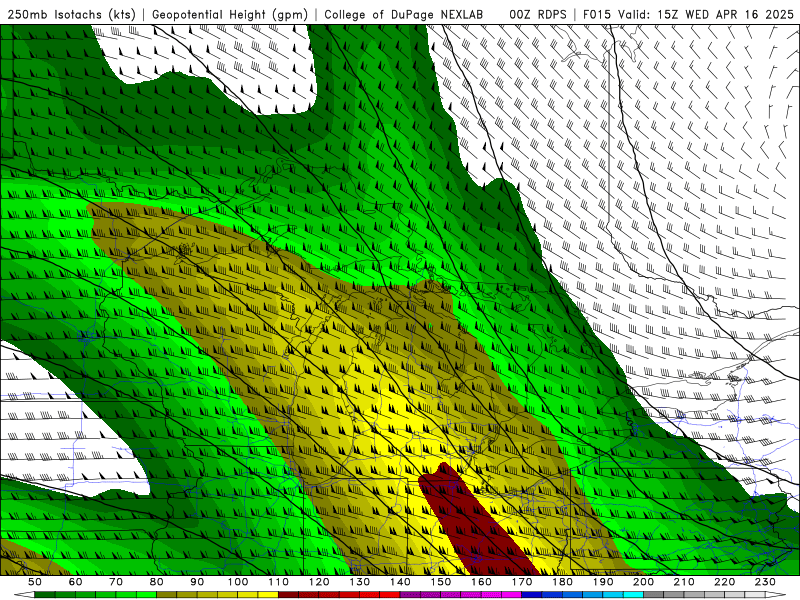
Task: Click the 130 label on the legend
Action: [x=360, y=582]
